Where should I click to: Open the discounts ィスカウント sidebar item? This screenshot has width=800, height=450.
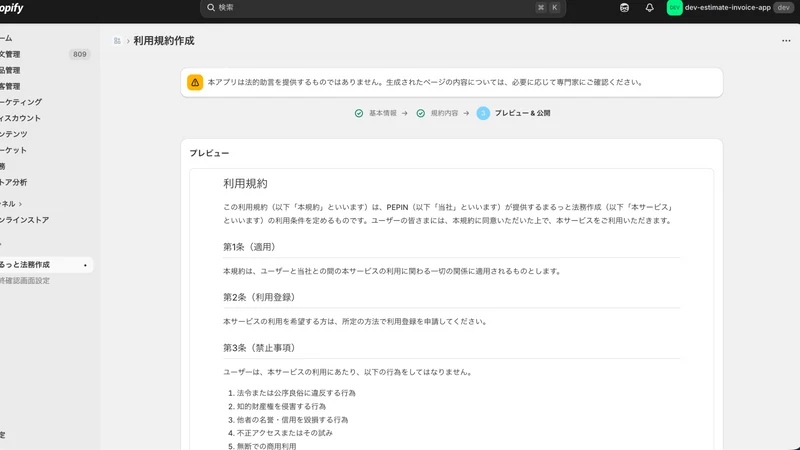click(45, 118)
